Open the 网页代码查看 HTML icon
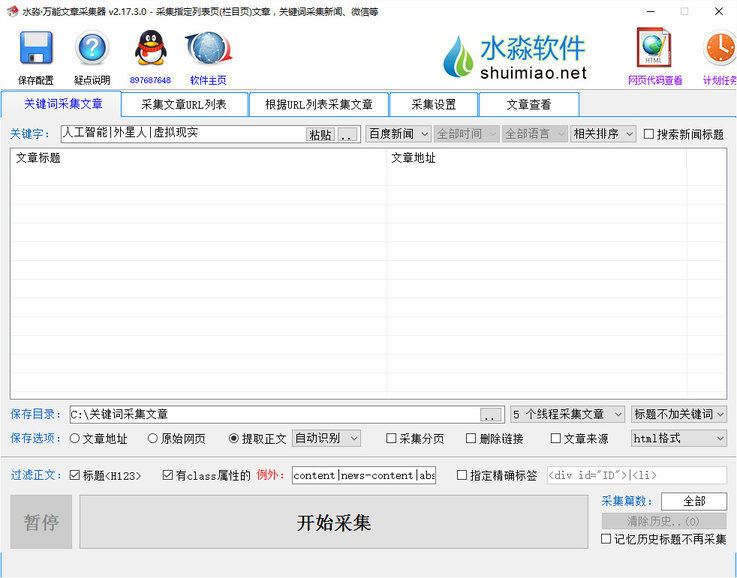Viewport: 737px width, 578px height. [x=654, y=49]
